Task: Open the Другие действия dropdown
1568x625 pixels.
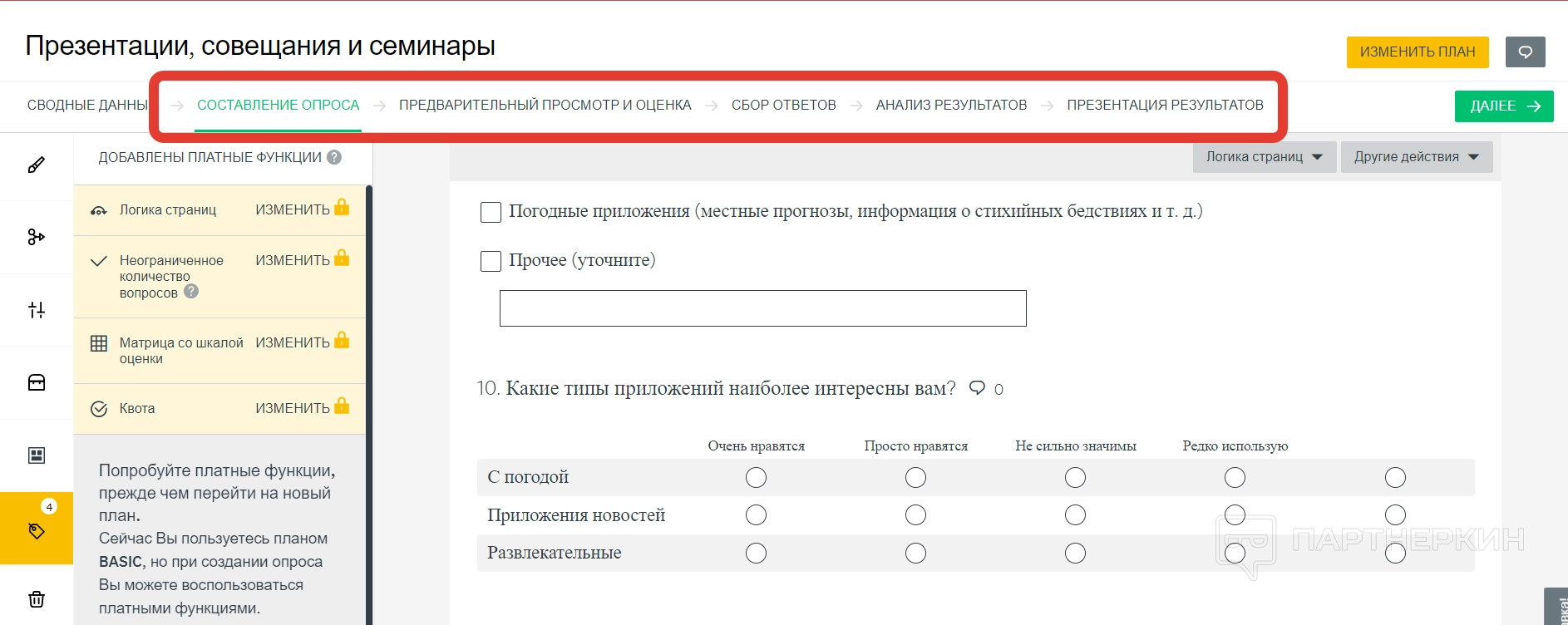Action: [1416, 157]
